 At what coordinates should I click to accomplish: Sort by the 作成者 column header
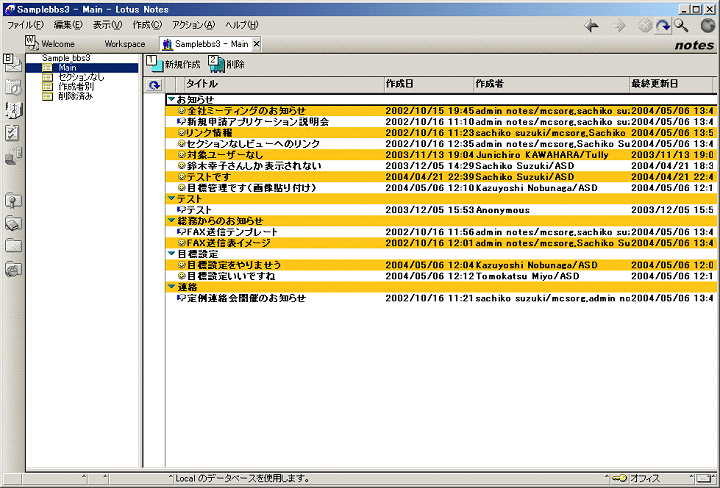[x=551, y=84]
